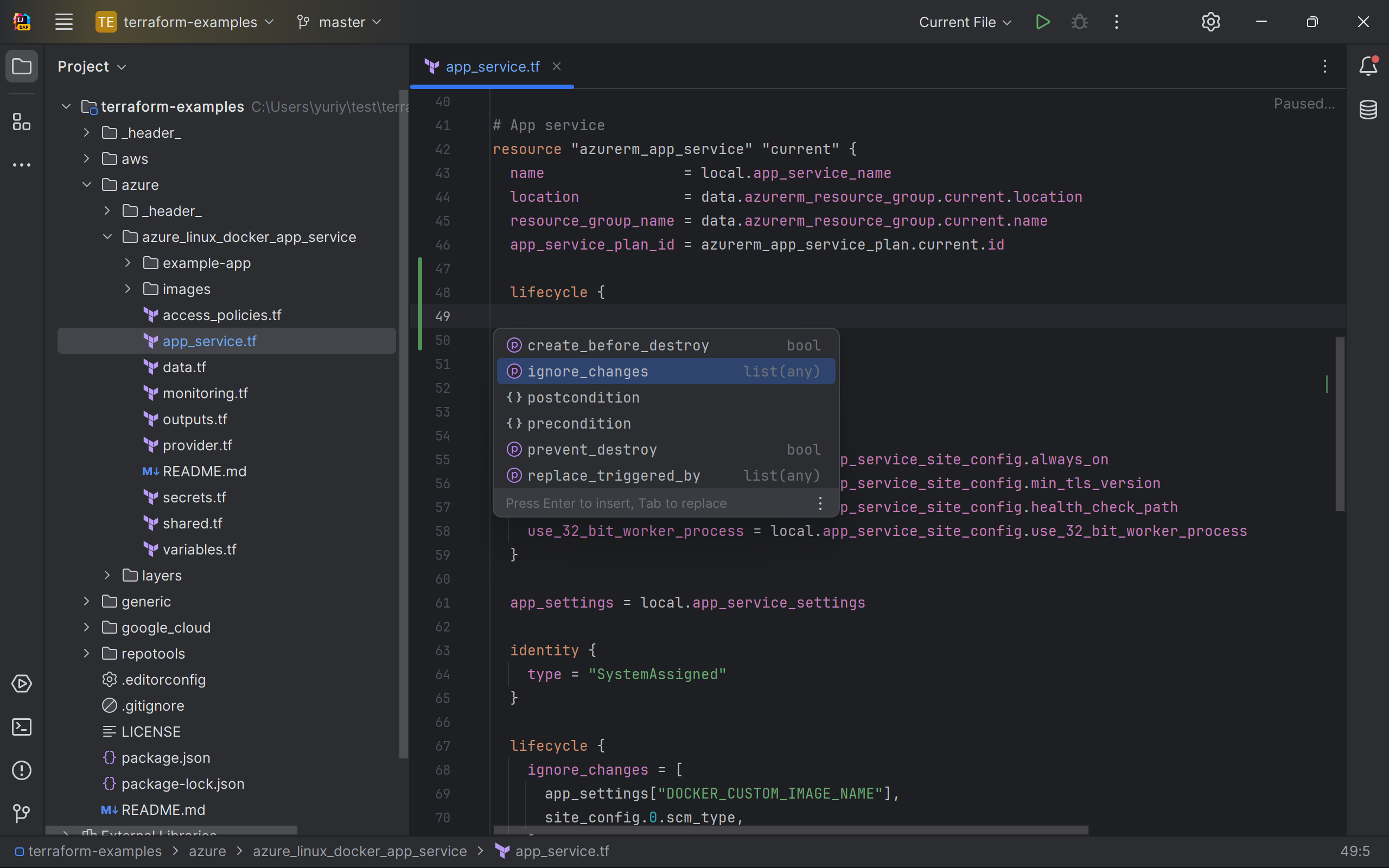Expand the google_cloud folder

point(87,628)
